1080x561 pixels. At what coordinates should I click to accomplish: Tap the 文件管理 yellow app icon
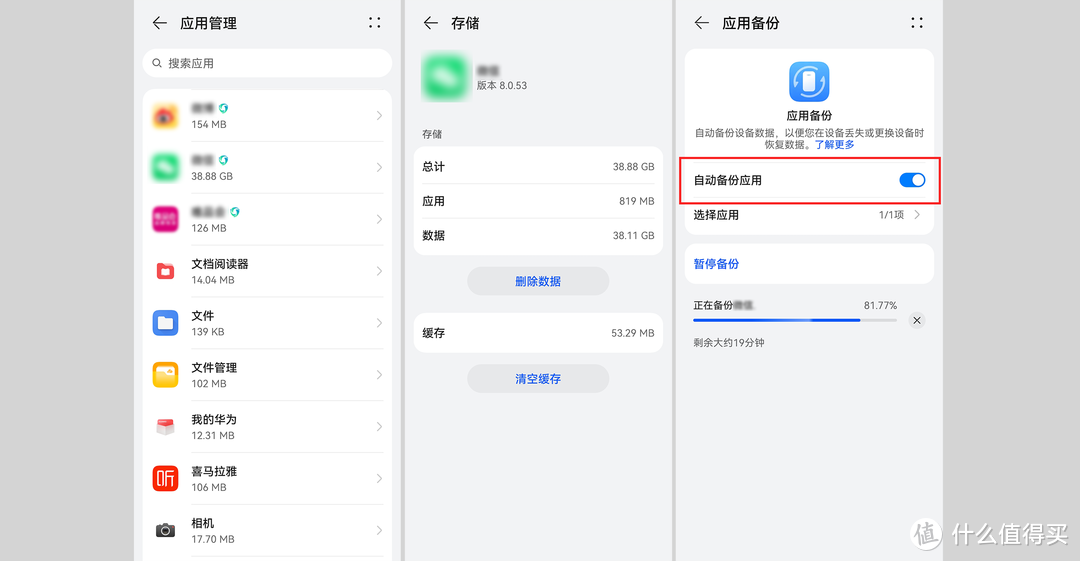click(166, 375)
